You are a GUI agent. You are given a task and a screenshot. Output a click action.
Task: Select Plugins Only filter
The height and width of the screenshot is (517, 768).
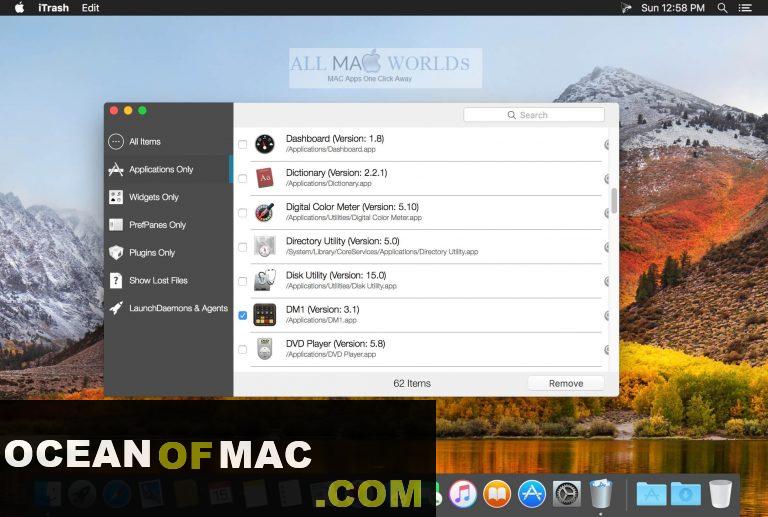click(168, 253)
